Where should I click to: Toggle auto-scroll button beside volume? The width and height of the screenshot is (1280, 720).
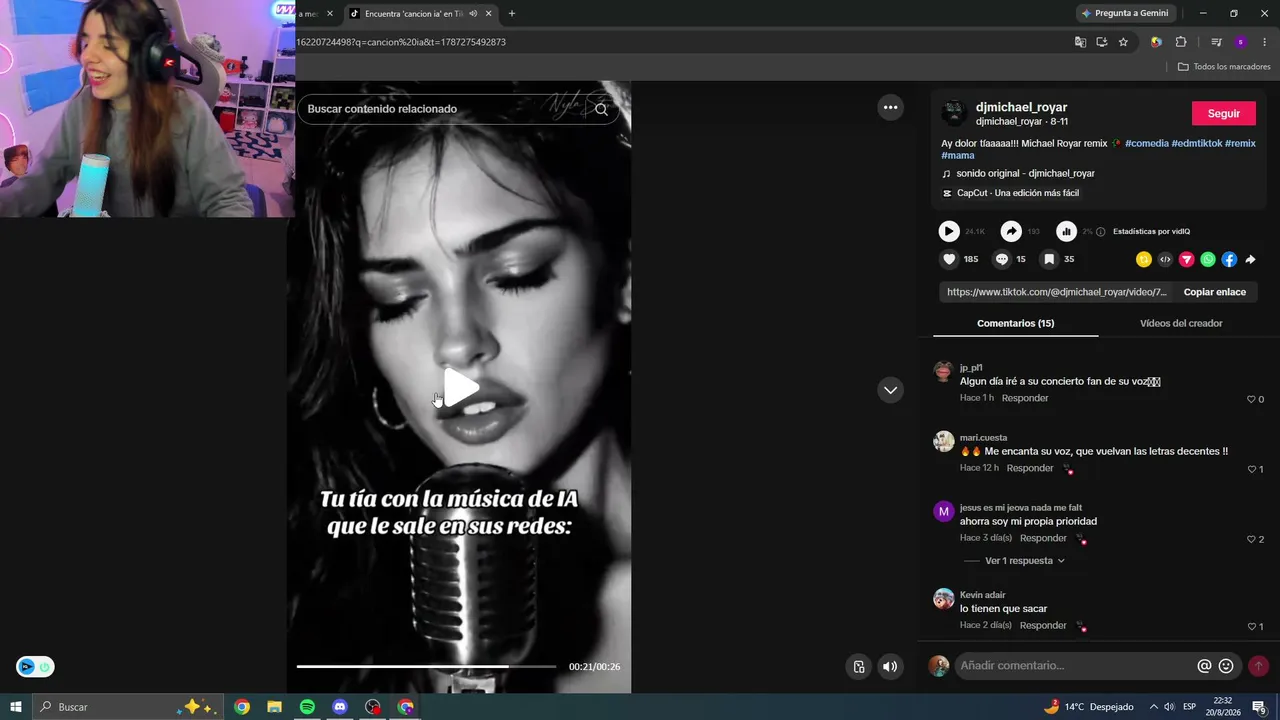(858, 667)
